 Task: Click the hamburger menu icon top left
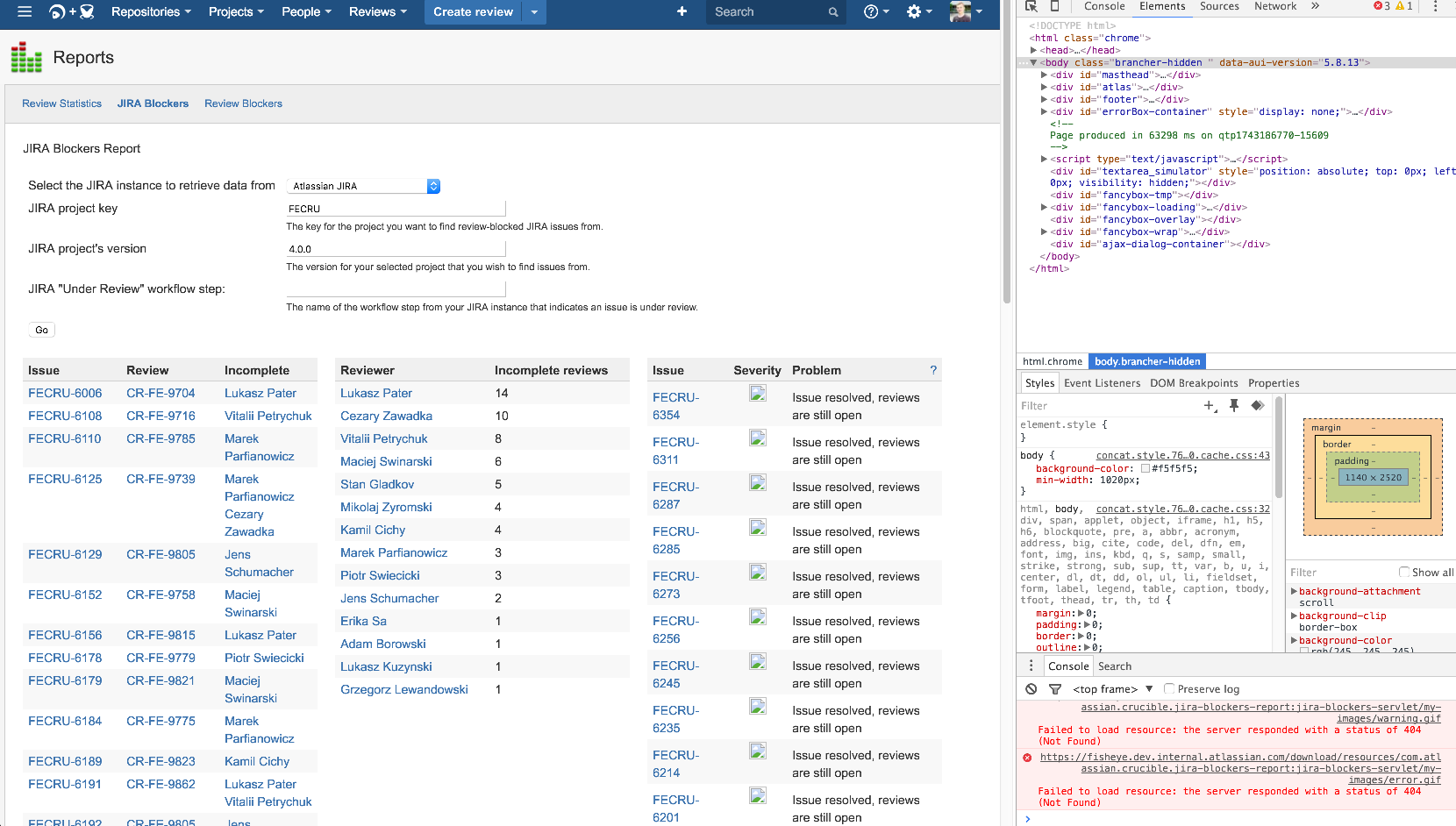point(24,11)
